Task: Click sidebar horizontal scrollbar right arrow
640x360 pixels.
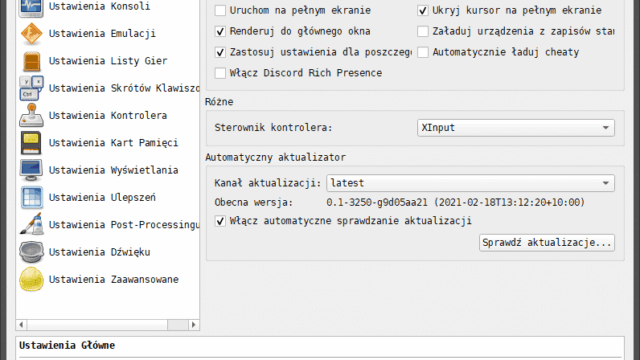Action: pyautogui.click(x=193, y=325)
